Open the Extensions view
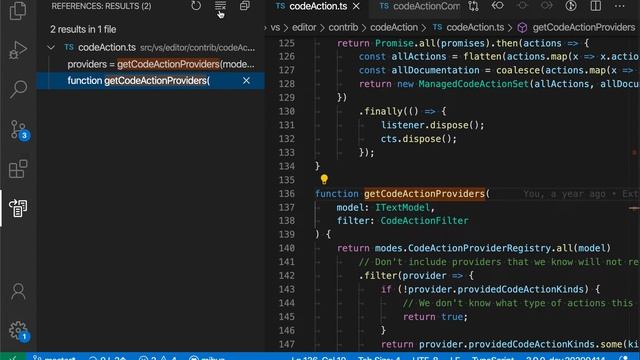The width and height of the screenshot is (640, 360). click(18, 169)
